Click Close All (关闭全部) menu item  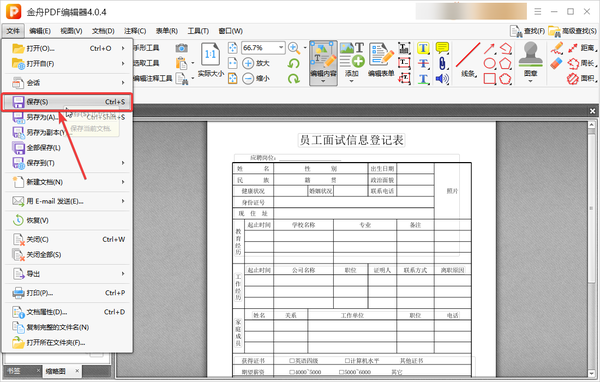[67, 255]
